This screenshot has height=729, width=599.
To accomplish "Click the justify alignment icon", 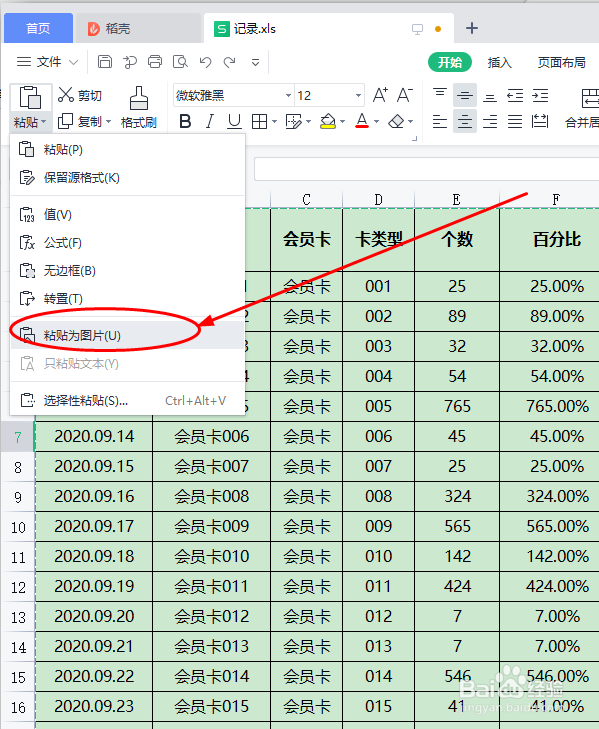I will 515,122.
